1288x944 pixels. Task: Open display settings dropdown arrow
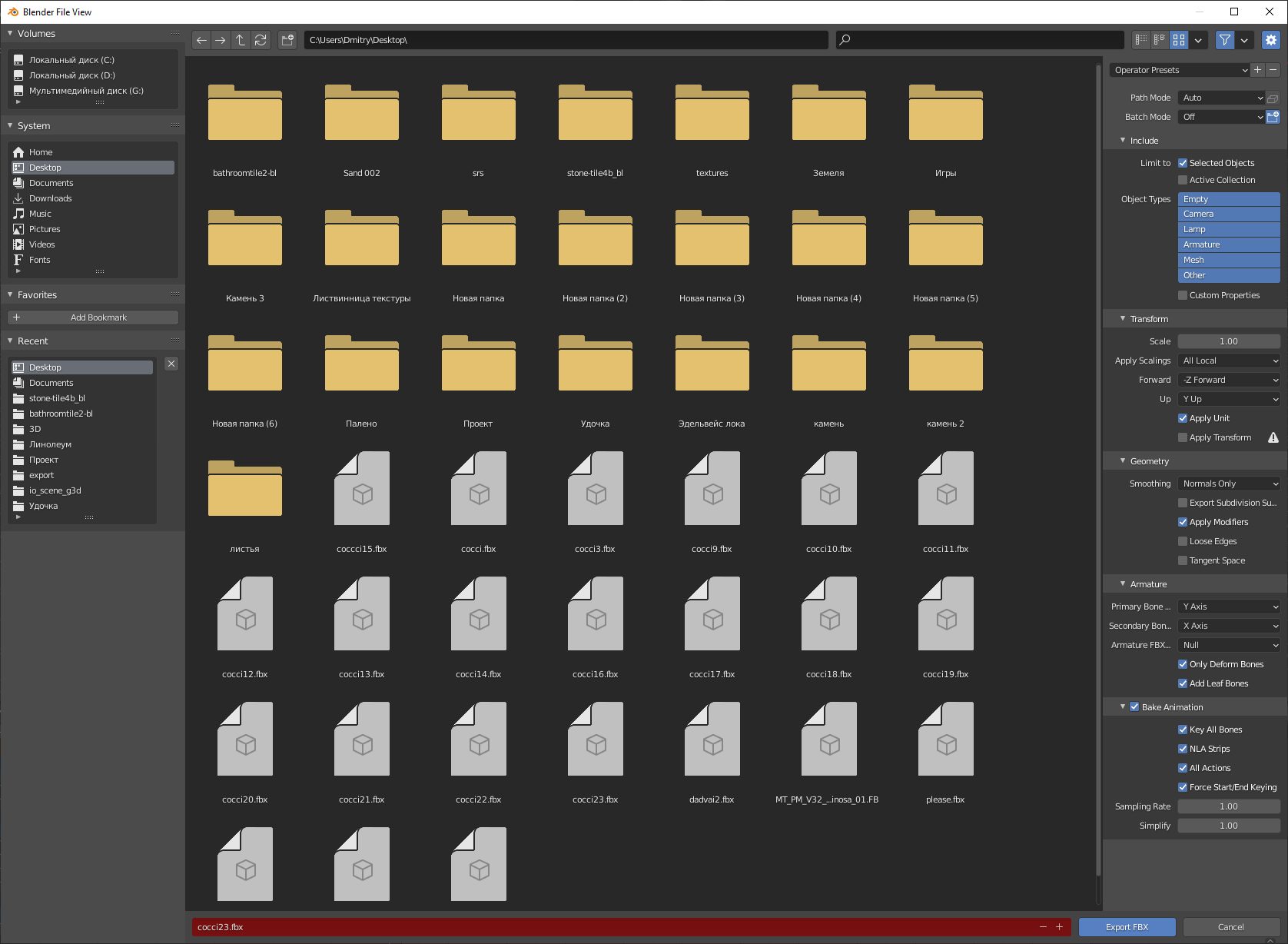pyautogui.click(x=1198, y=40)
